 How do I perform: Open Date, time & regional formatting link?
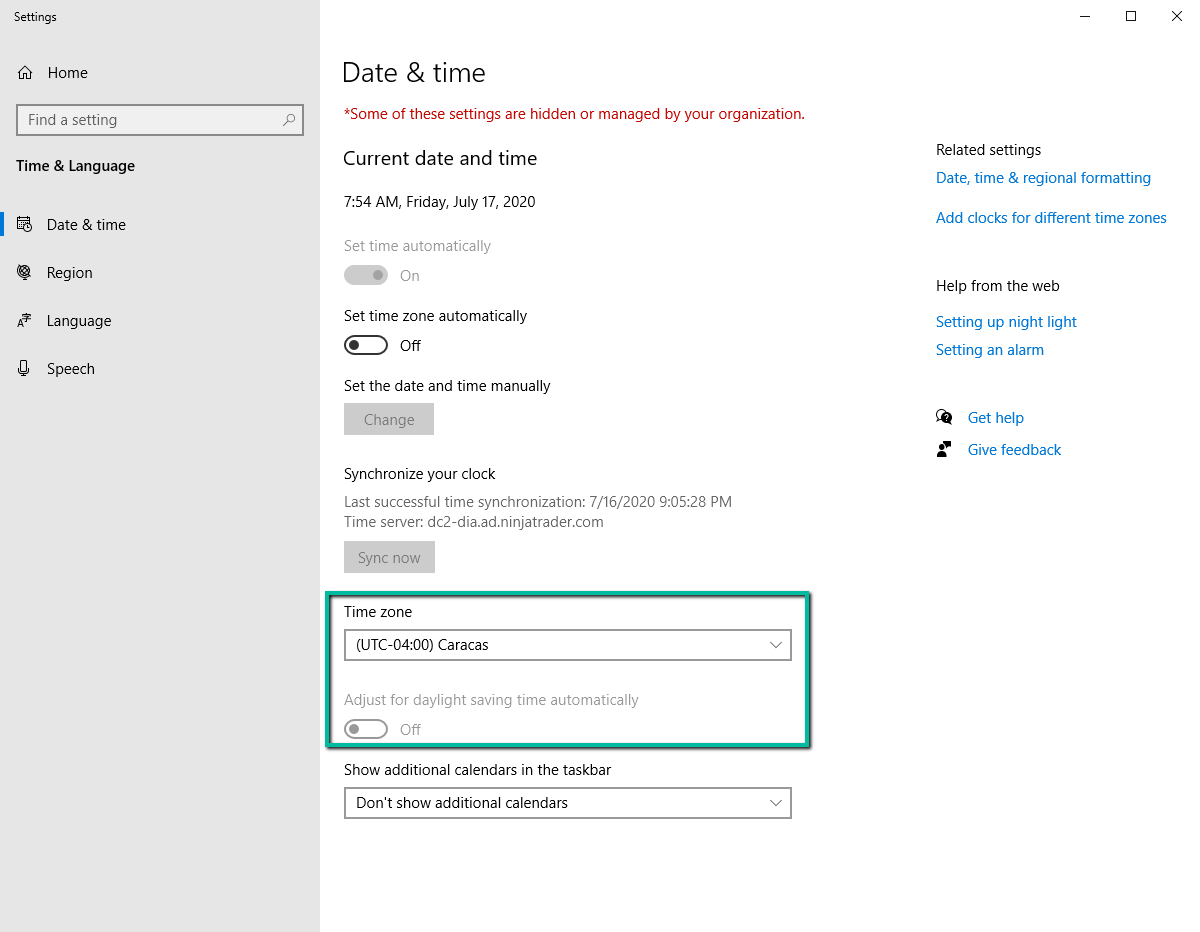click(1043, 178)
